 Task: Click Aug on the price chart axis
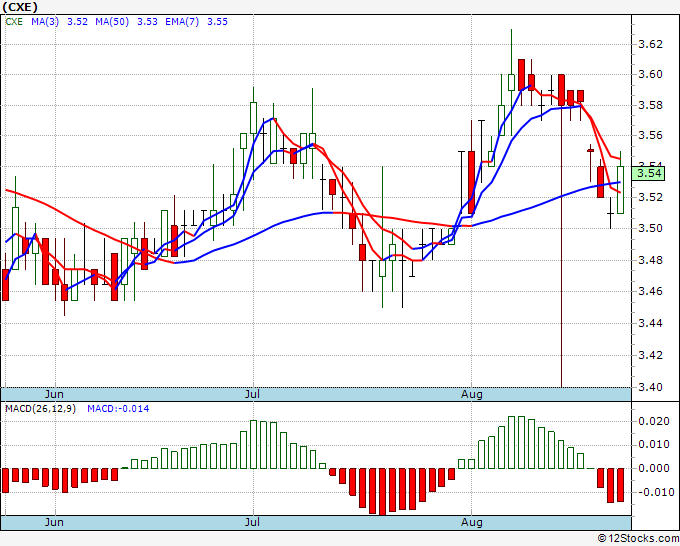pos(472,394)
